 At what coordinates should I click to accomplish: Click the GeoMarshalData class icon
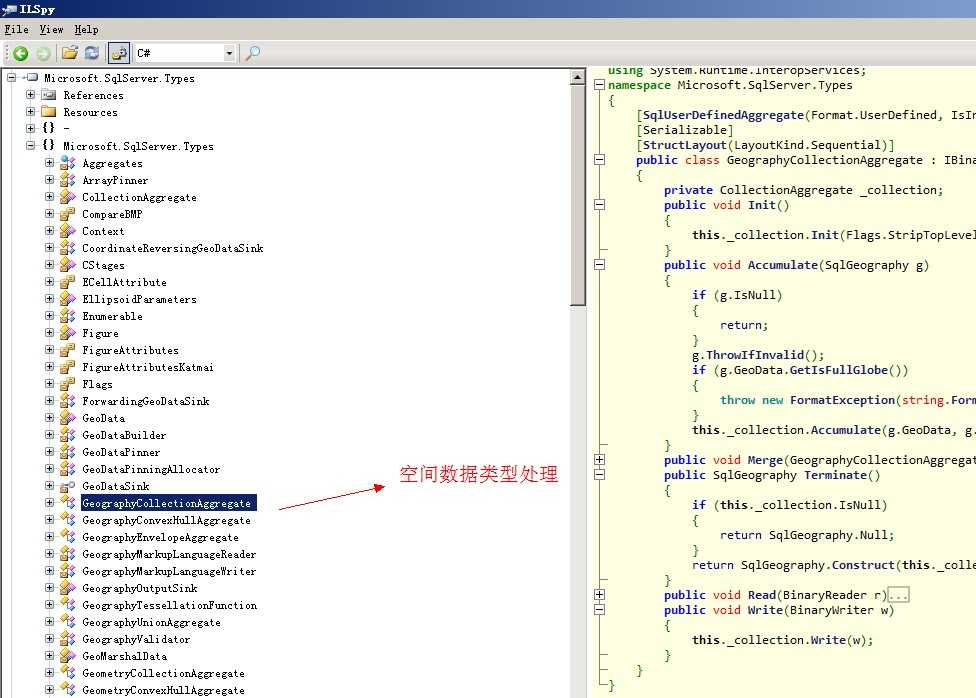click(x=67, y=656)
